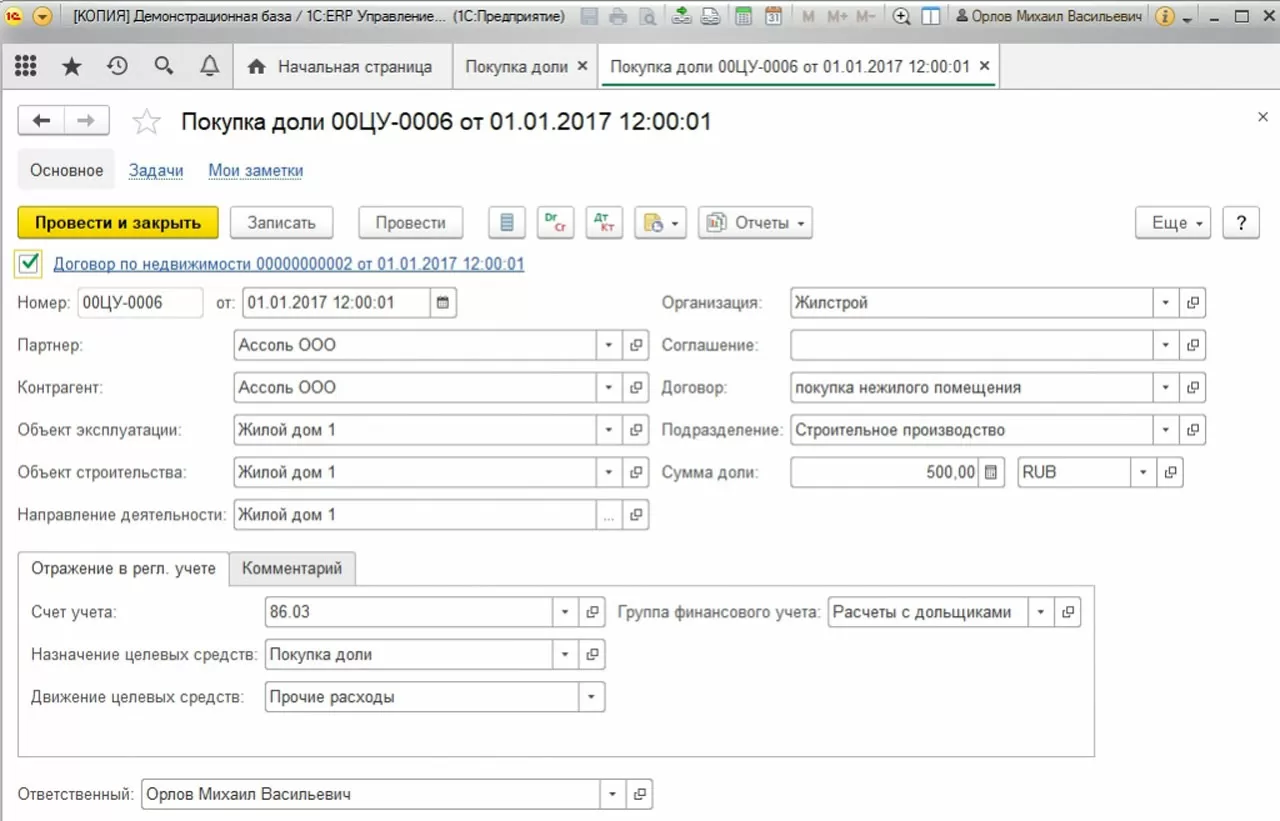The image size is (1280, 821).
Task: Click the Провести и закрыть button
Action: pos(118,223)
